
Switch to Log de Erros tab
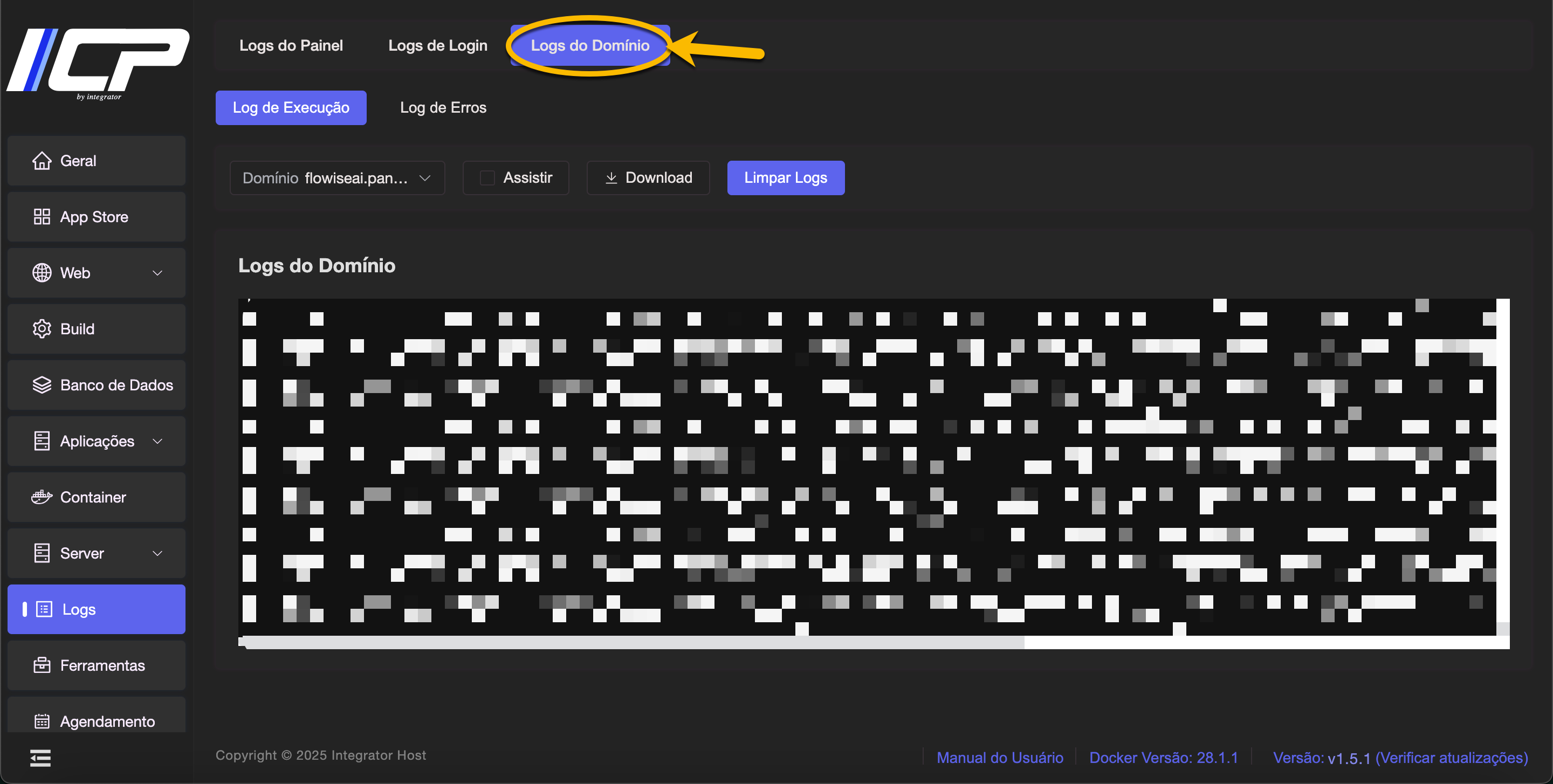click(443, 108)
